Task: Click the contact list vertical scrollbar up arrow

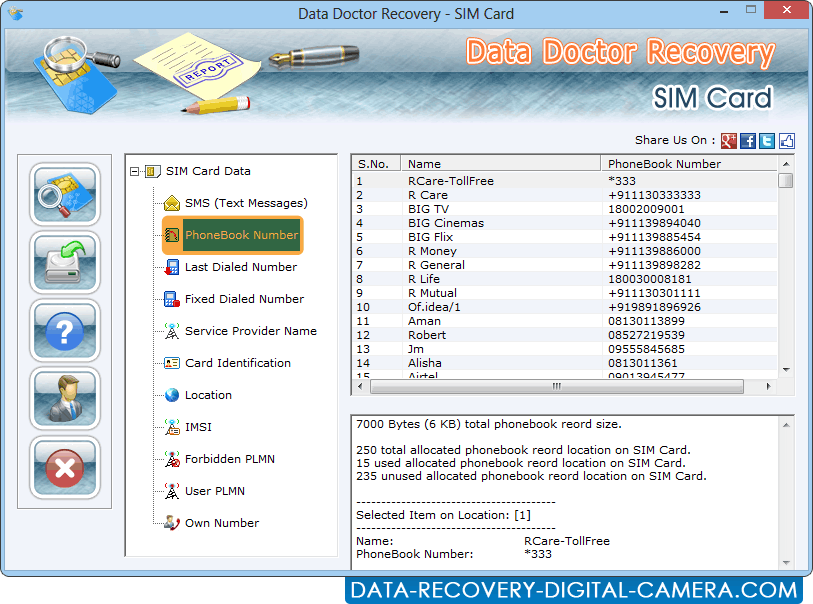Action: click(786, 164)
